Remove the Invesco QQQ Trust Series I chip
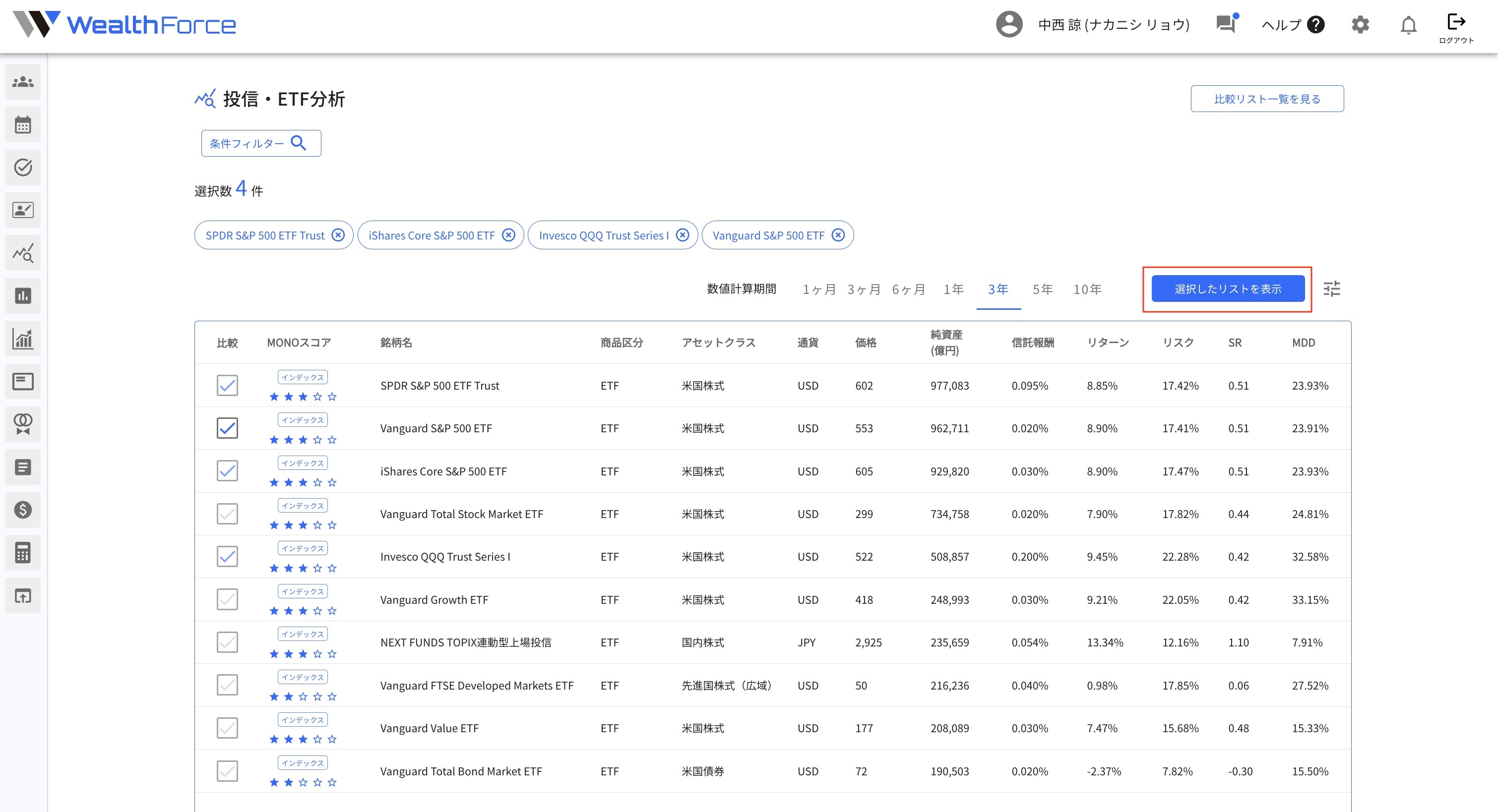Image resolution: width=1498 pixels, height=812 pixels. pyautogui.click(x=683, y=235)
